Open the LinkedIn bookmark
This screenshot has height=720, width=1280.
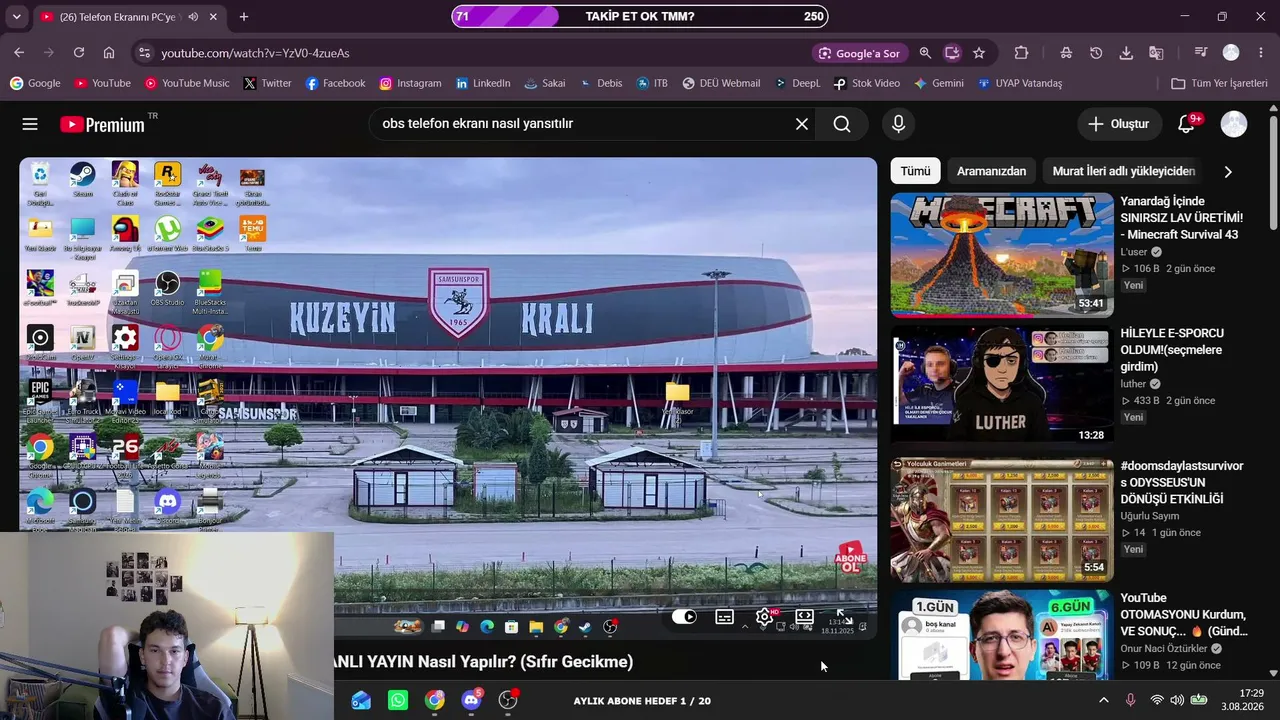point(482,83)
